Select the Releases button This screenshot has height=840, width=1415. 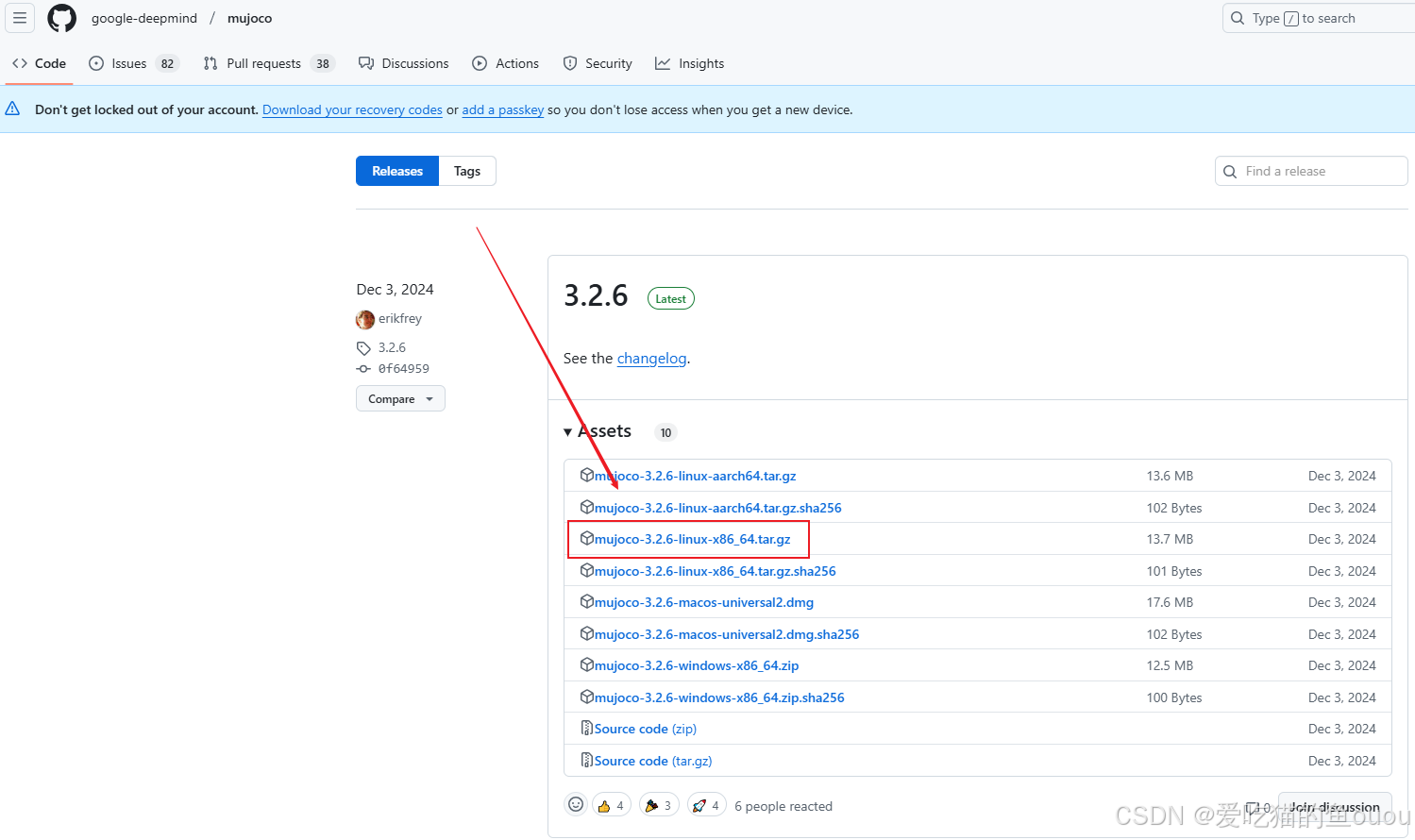tap(397, 171)
